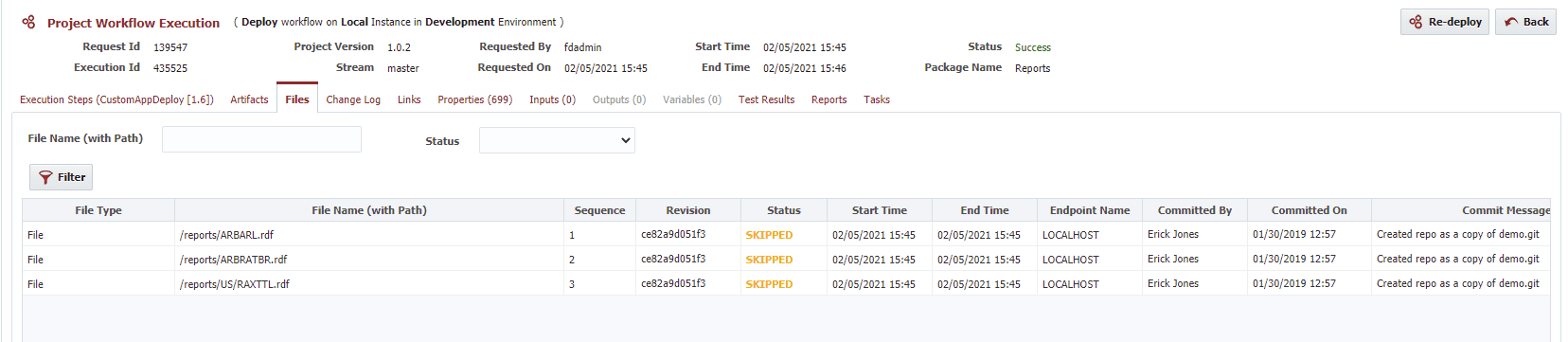Select the /reports/US/RAXTTL.rdf file row
Viewport: 1568px width, 342px height.
(786, 283)
